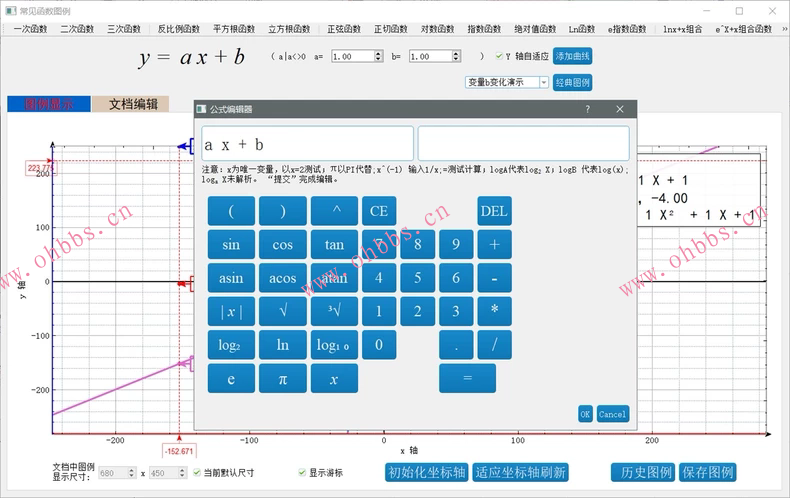Insert the plus operator
This screenshot has width=790, height=498.
pos(494,244)
